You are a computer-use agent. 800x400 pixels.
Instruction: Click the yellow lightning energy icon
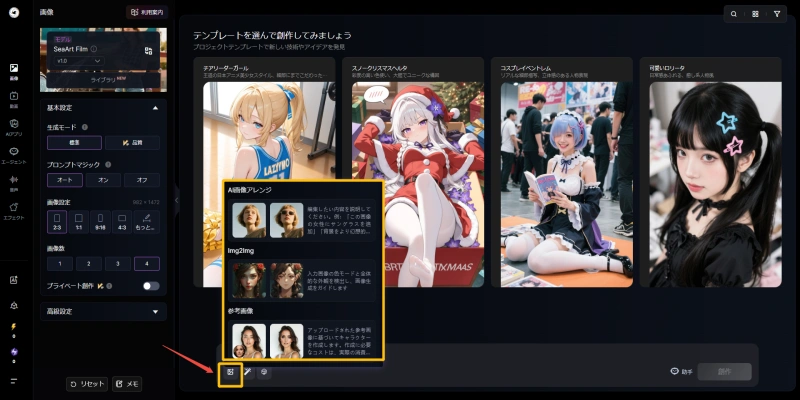point(14,327)
